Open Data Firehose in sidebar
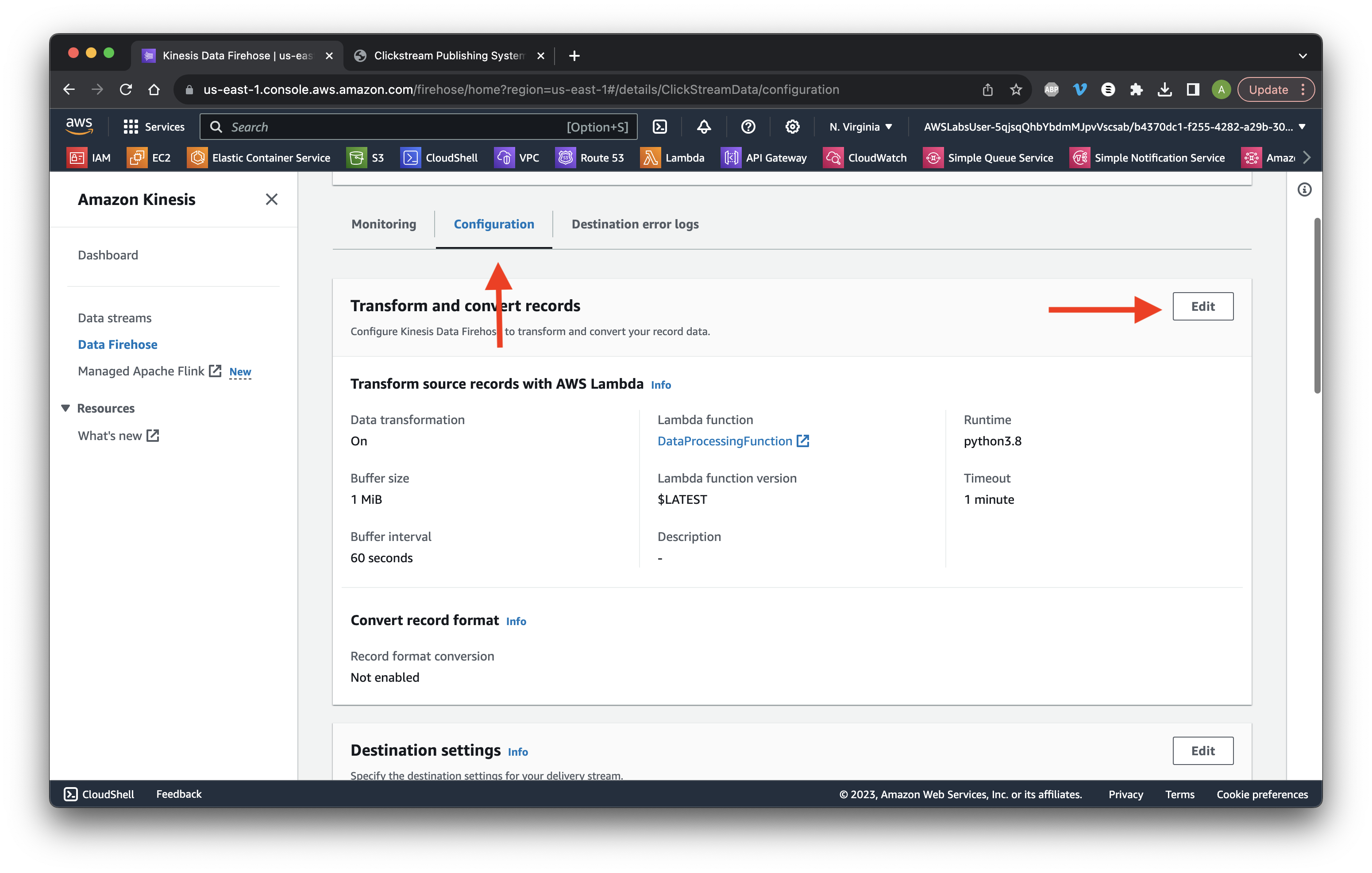Screen dimensions: 1372x873 click(x=117, y=344)
